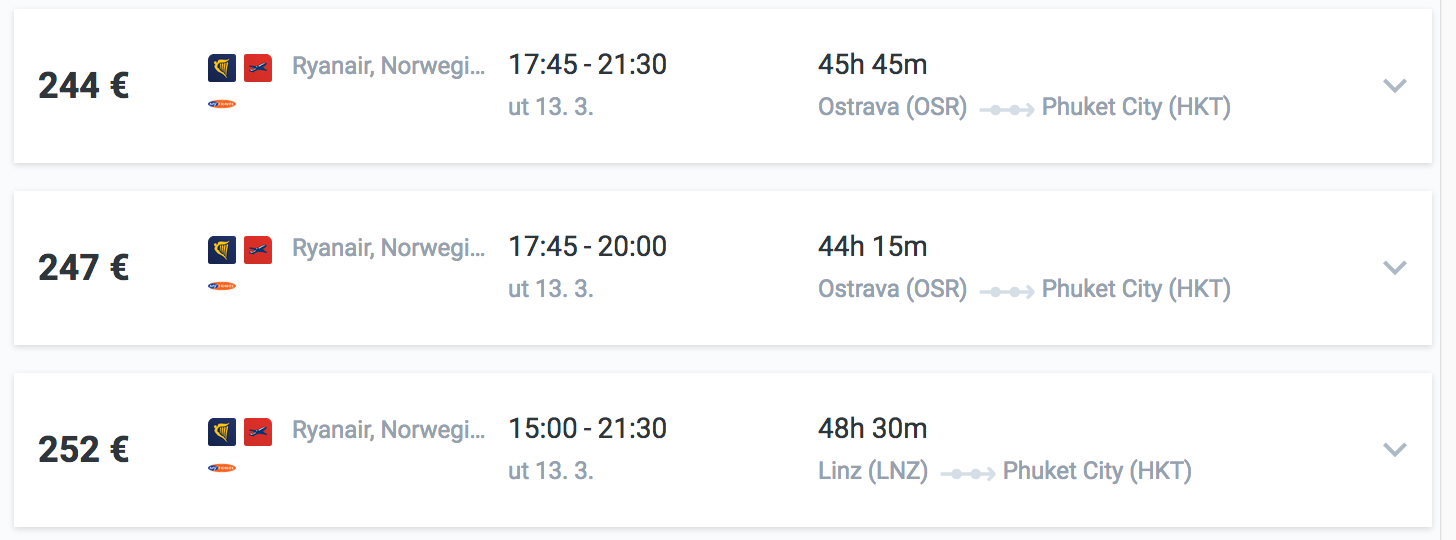Click the red Norwegian plane logo on the 244 € flight
Screen dimensions: 1456x540
[x=258, y=68]
